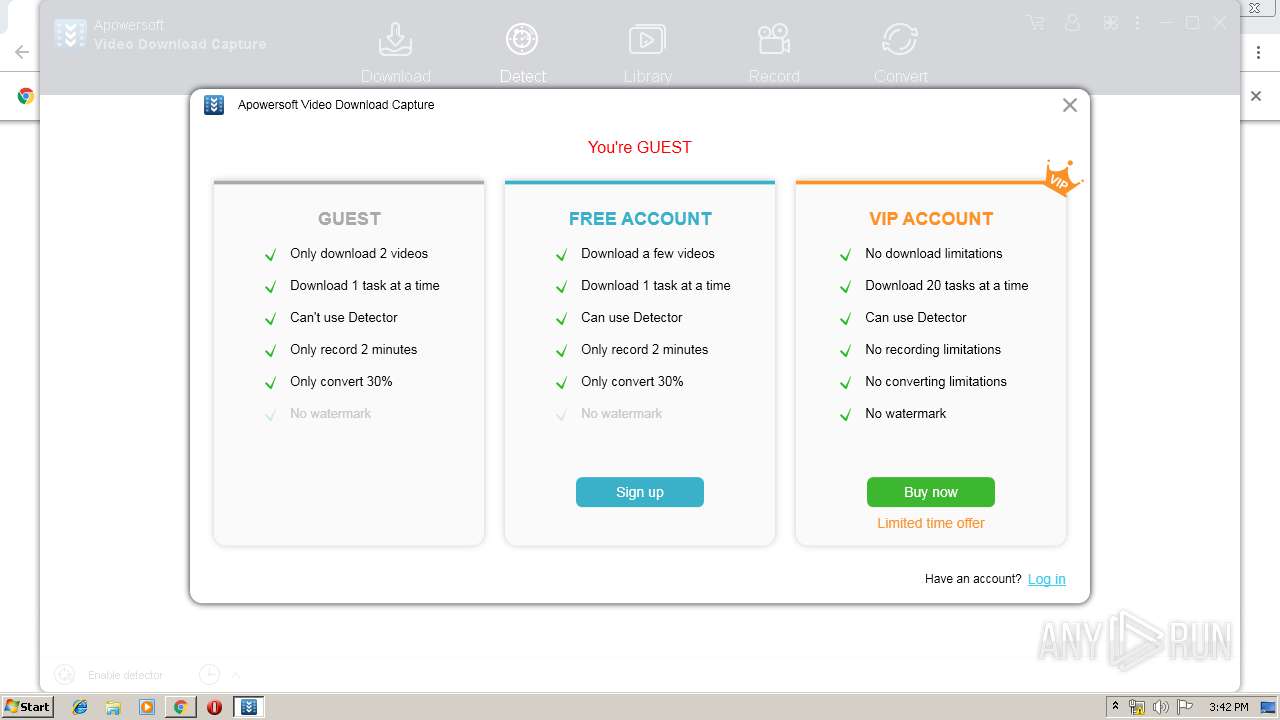Viewport: 1280px width, 720px height.
Task: Launch Internet Explorer from taskbar
Action: [x=80, y=707]
